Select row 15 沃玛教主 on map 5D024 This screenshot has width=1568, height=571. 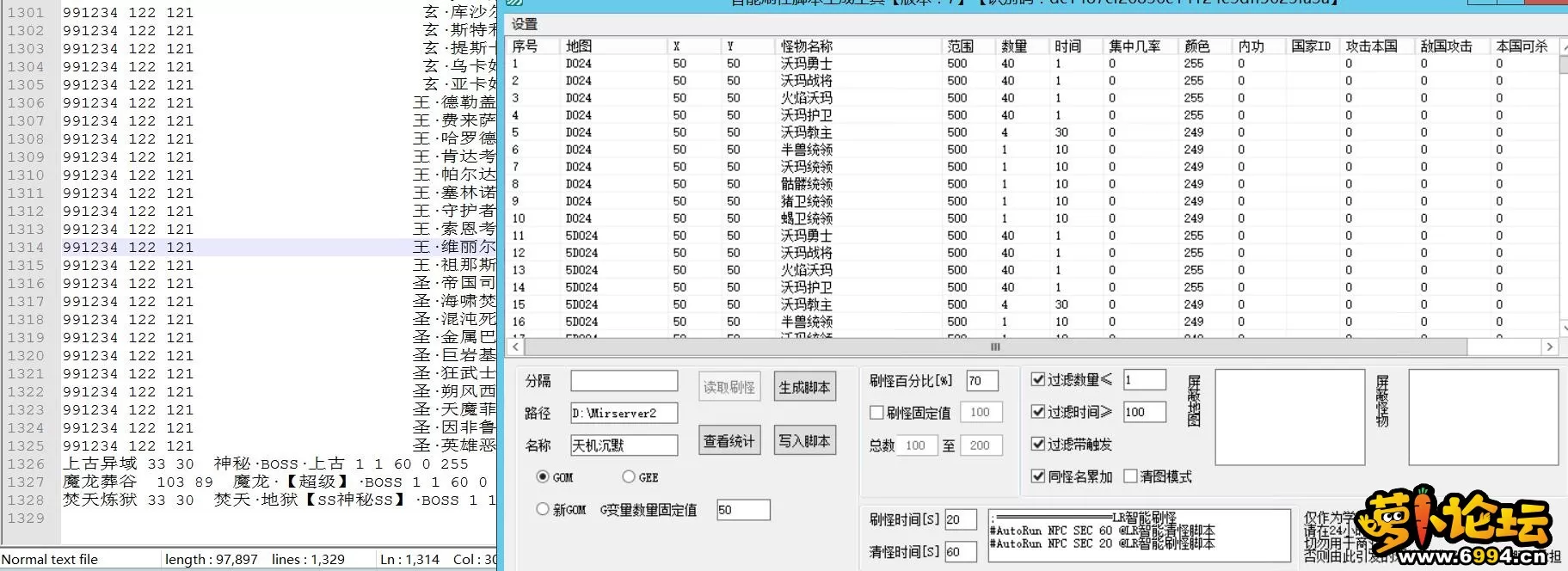click(1032, 304)
